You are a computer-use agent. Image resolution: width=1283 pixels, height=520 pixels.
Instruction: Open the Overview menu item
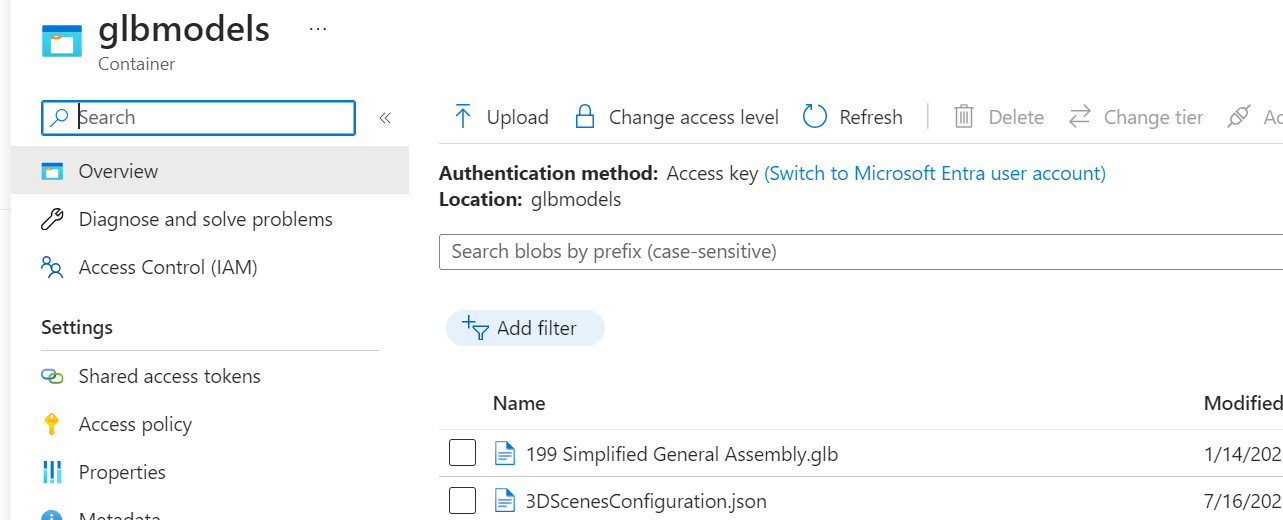[118, 171]
